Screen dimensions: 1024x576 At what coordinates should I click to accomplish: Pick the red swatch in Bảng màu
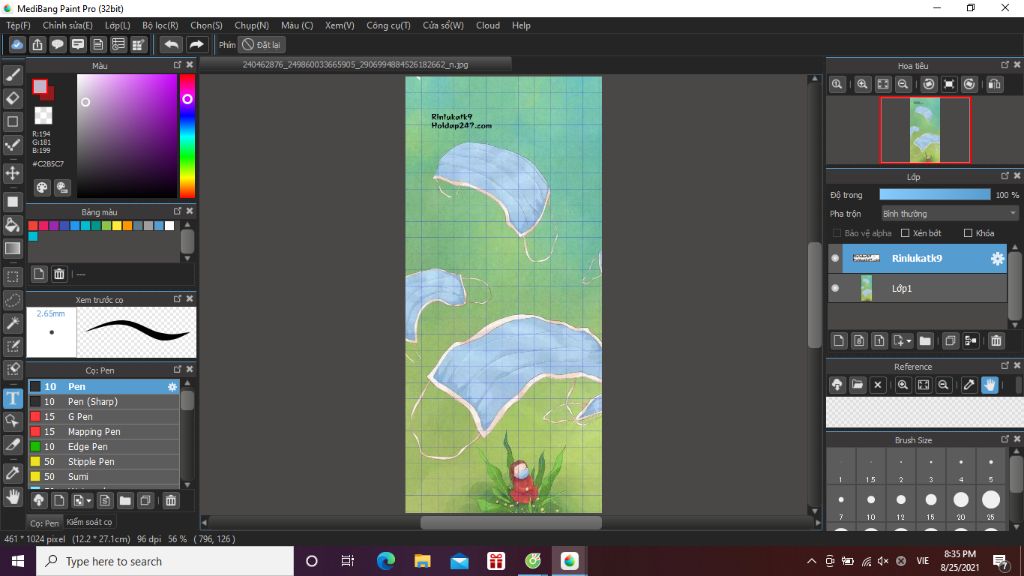pos(33,226)
